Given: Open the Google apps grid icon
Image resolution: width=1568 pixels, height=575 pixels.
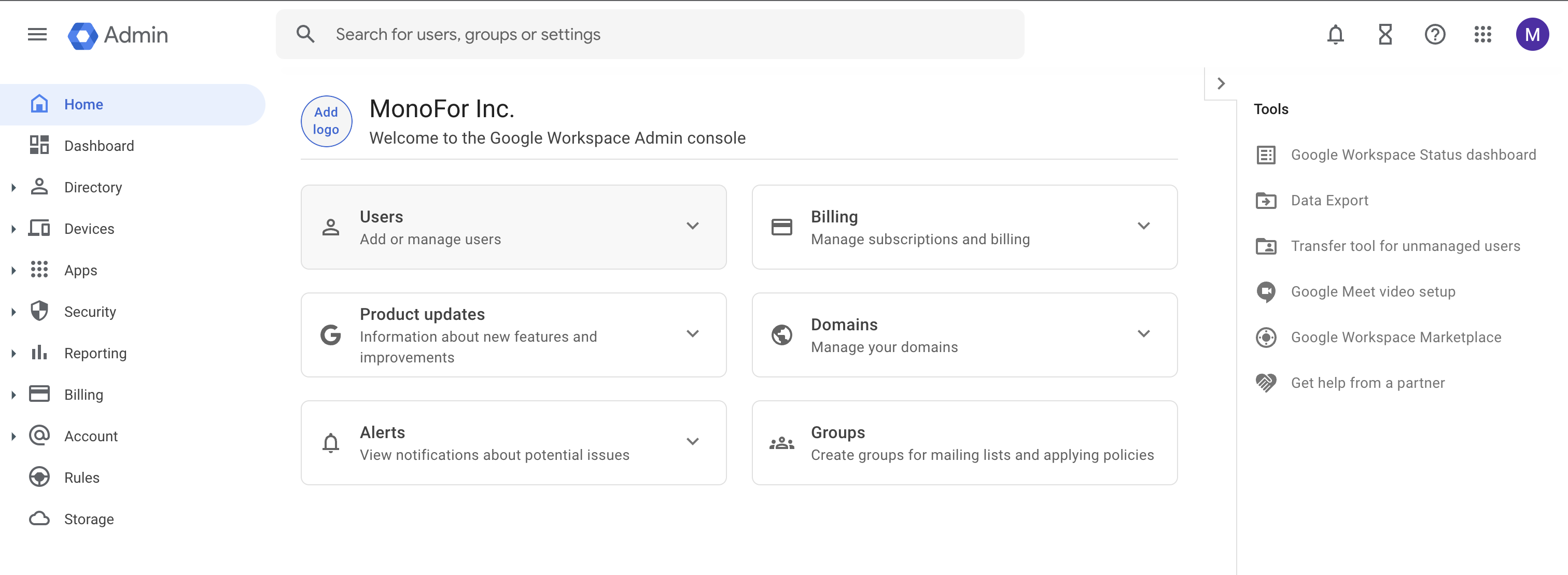Looking at the screenshot, I should click(1482, 35).
